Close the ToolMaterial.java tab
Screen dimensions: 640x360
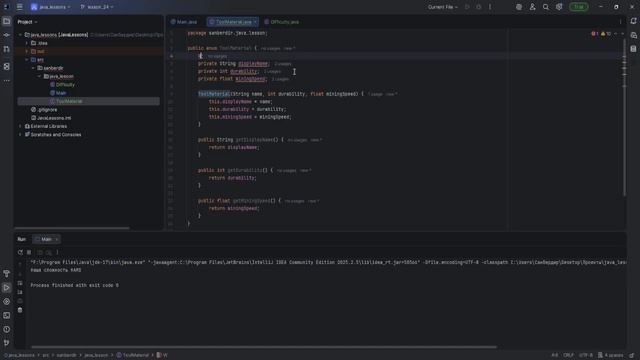[255, 22]
